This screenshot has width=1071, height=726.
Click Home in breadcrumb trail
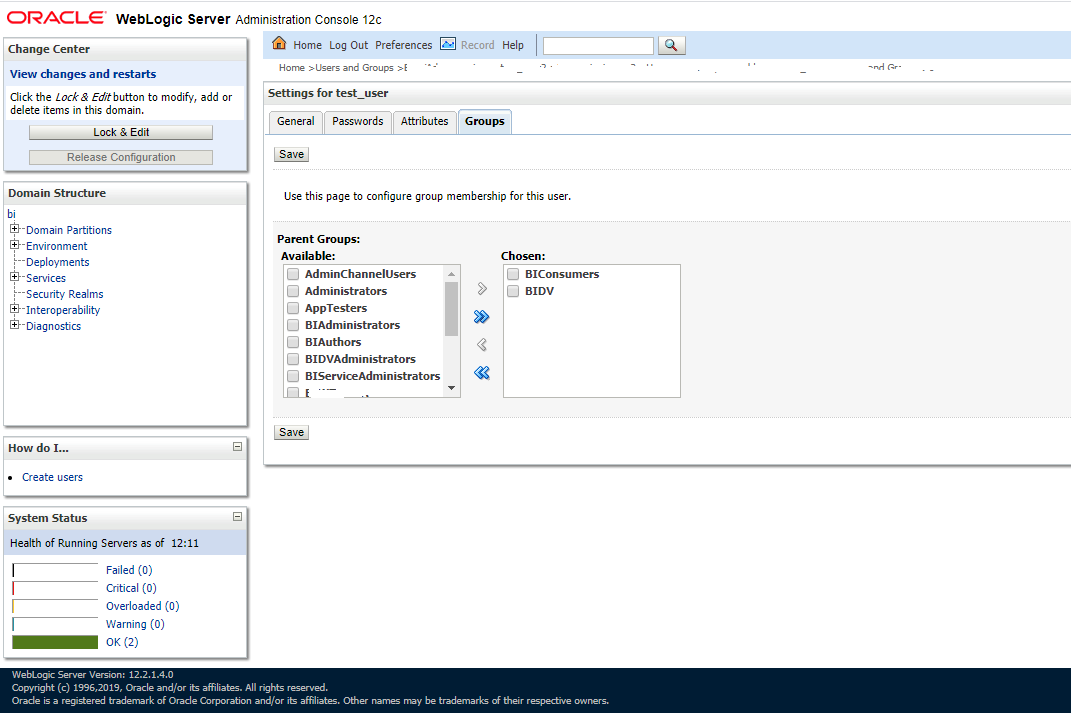[292, 68]
